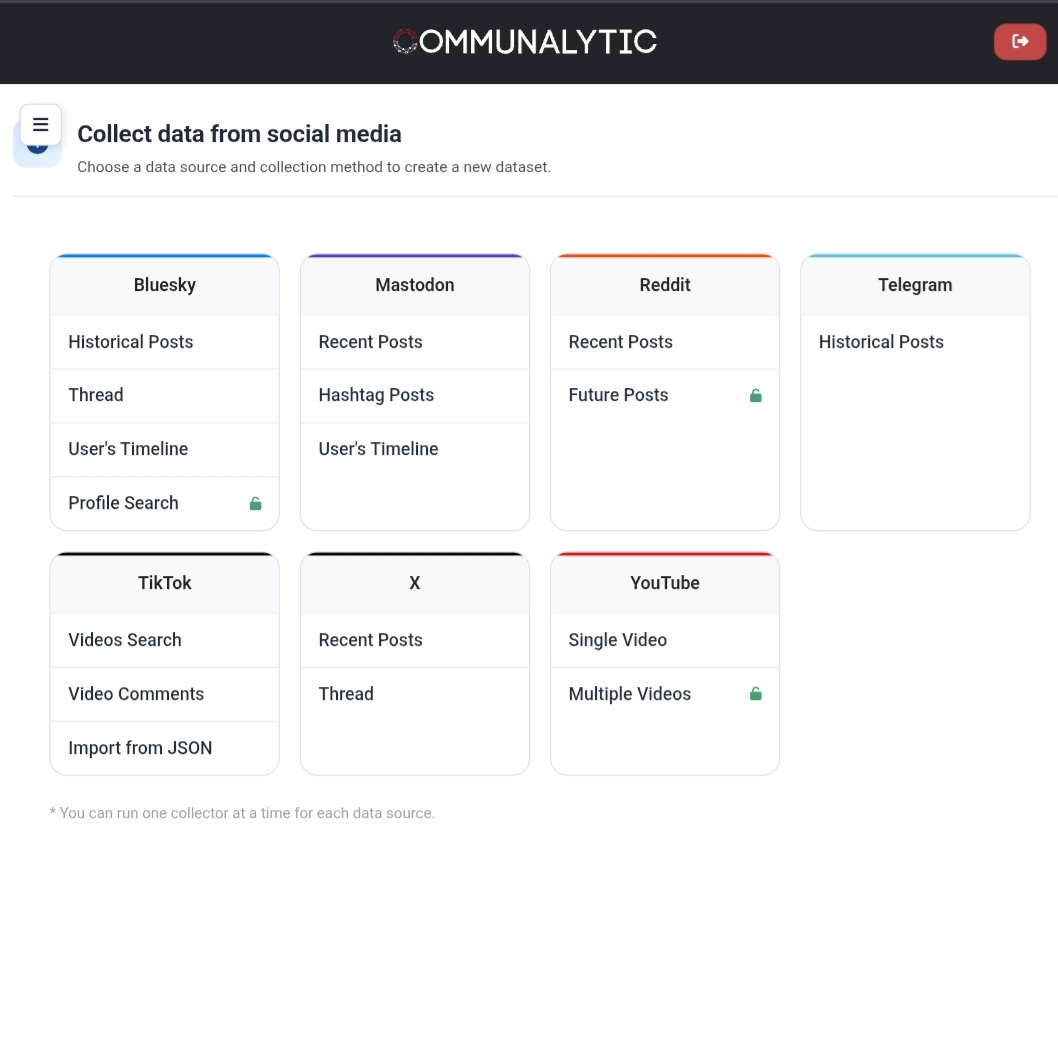This screenshot has height=1058, width=1058.
Task: Choose X Thread collector
Action: coord(346,694)
